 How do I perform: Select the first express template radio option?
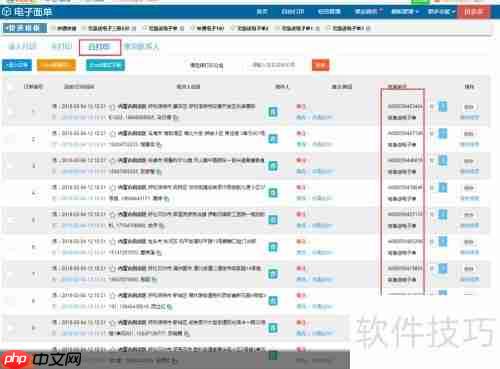pyautogui.click(x=53, y=28)
